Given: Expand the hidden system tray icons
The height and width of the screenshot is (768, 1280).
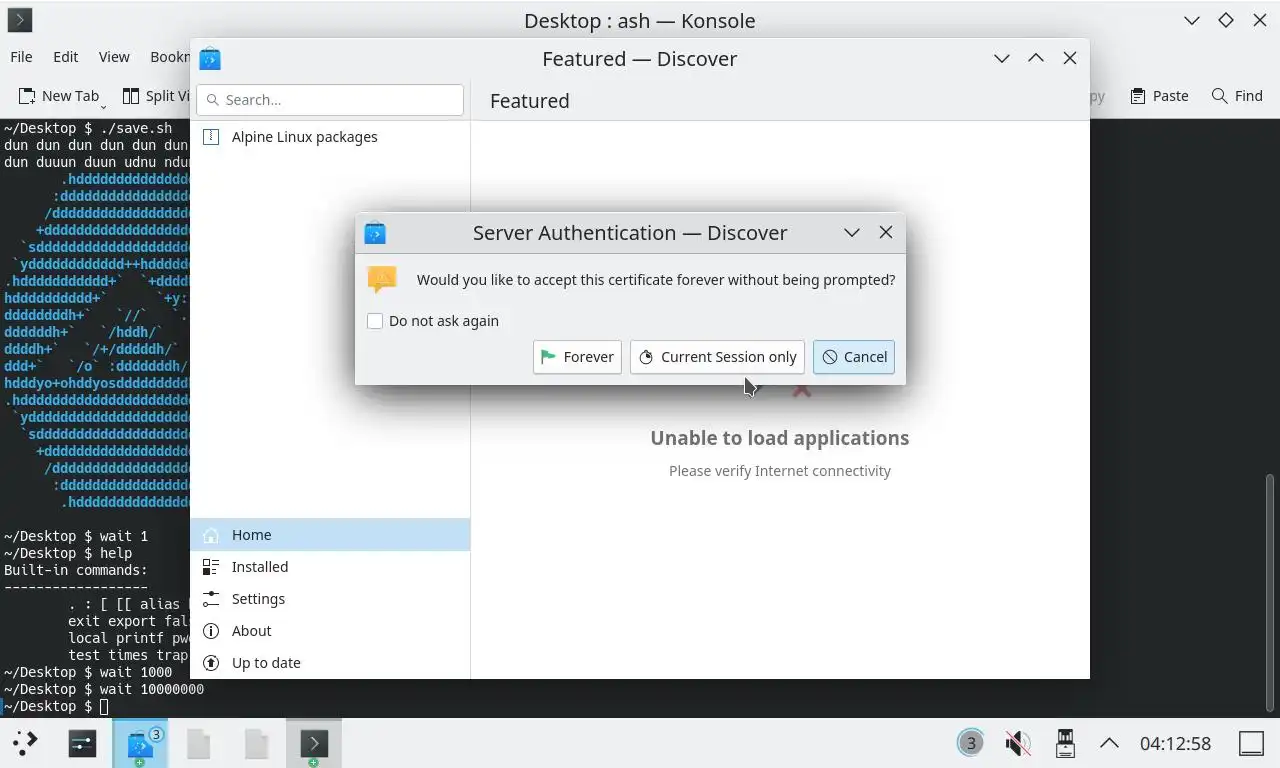Looking at the screenshot, I should [x=1109, y=743].
